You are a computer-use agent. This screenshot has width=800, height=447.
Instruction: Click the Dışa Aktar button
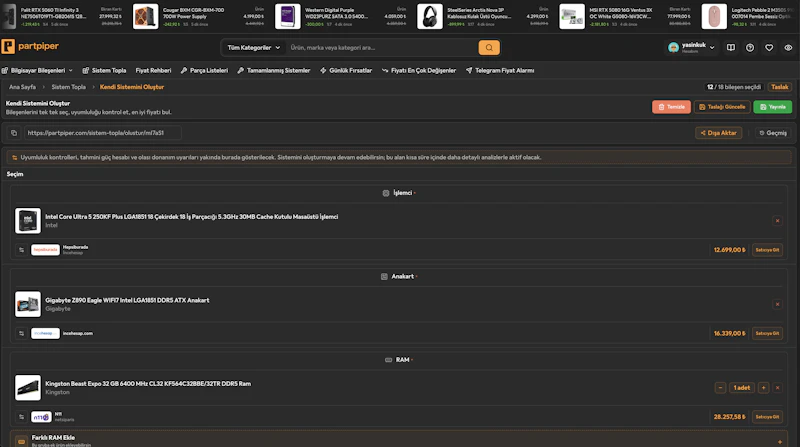pyautogui.click(x=718, y=133)
